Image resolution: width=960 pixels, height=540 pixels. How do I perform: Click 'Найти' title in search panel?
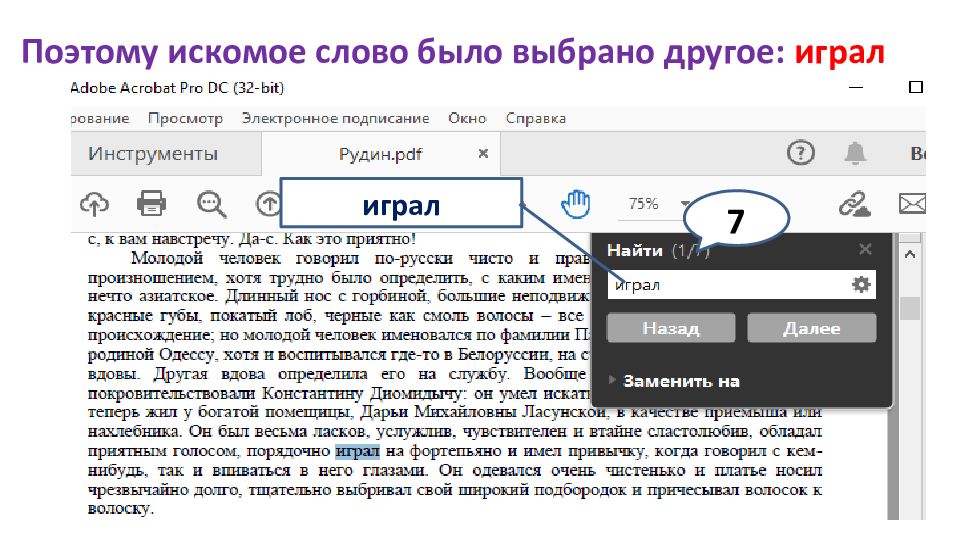click(x=635, y=250)
